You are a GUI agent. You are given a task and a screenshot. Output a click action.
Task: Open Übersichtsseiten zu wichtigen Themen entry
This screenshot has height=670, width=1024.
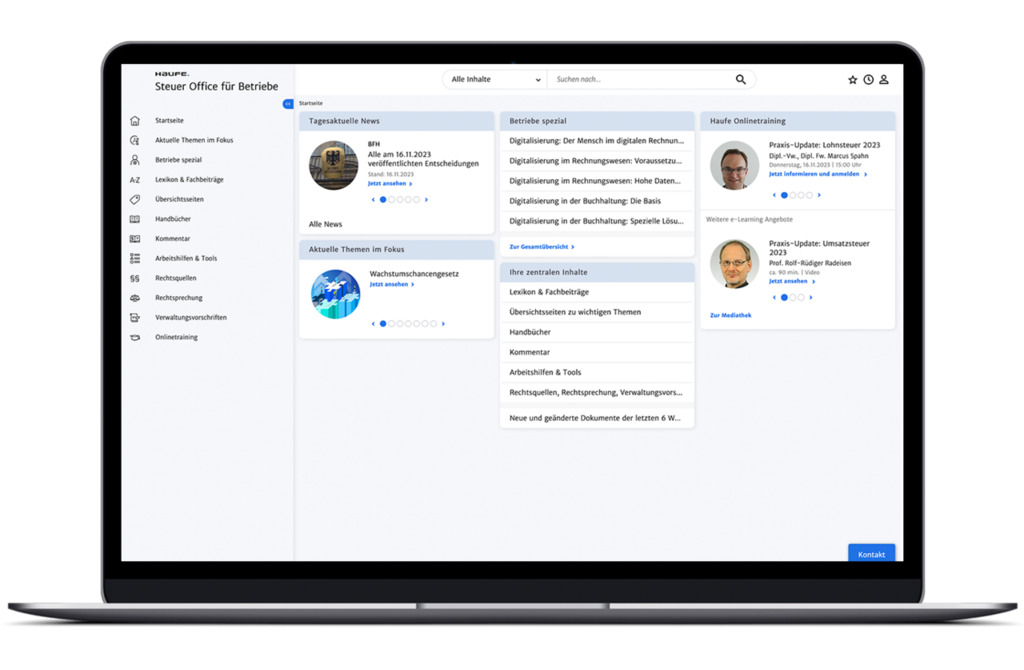point(597,312)
